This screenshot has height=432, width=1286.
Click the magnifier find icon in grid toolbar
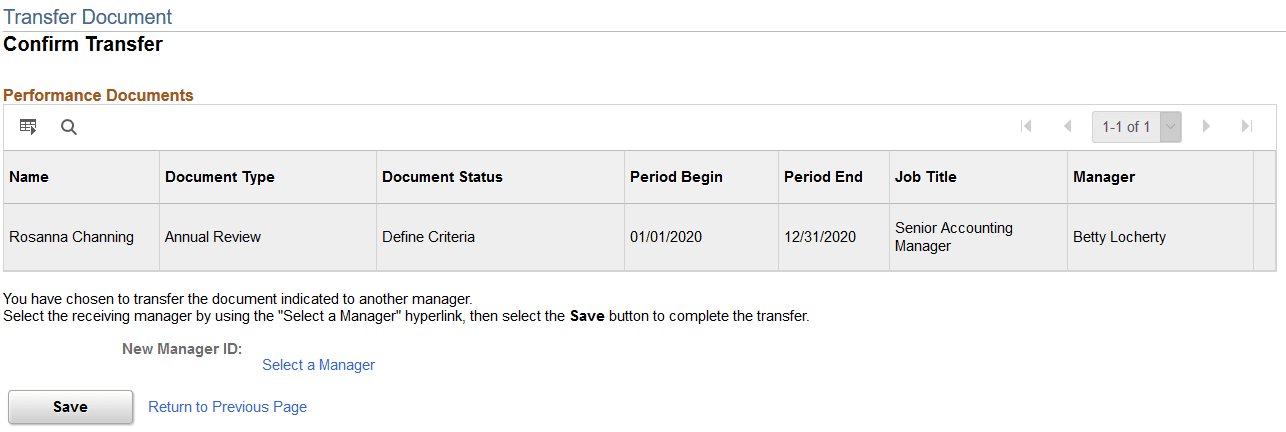[69, 127]
